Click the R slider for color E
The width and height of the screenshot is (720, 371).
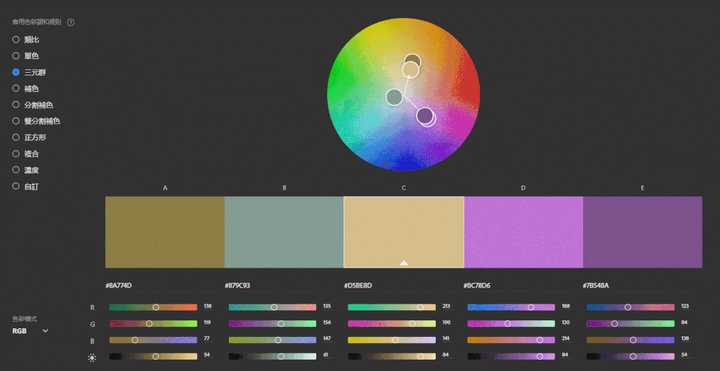click(630, 307)
